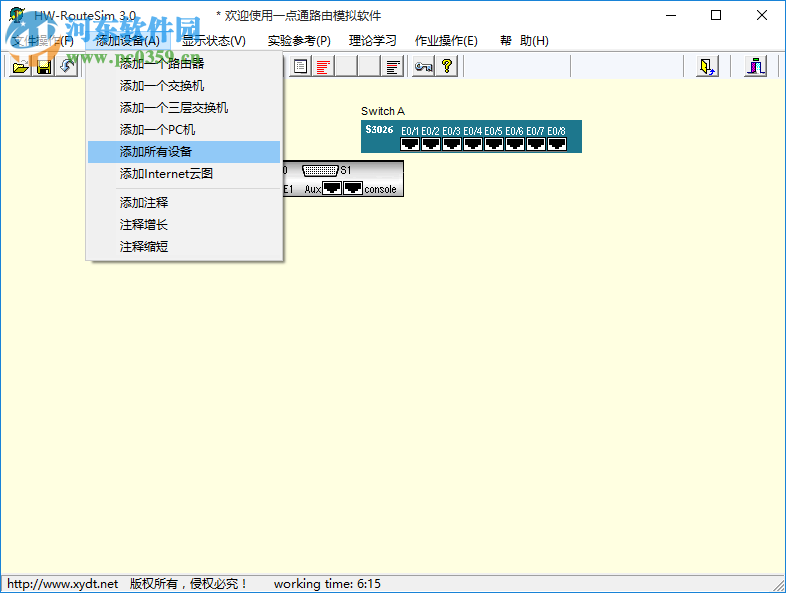The width and height of the screenshot is (786, 593).
Task: Open the 帮助(H) menu
Action: click(524, 41)
